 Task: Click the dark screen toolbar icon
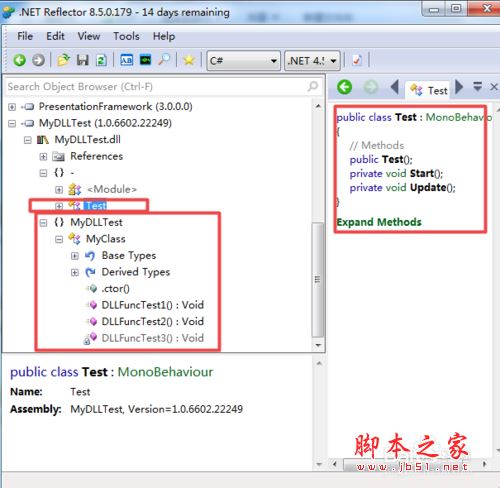click(x=145, y=60)
